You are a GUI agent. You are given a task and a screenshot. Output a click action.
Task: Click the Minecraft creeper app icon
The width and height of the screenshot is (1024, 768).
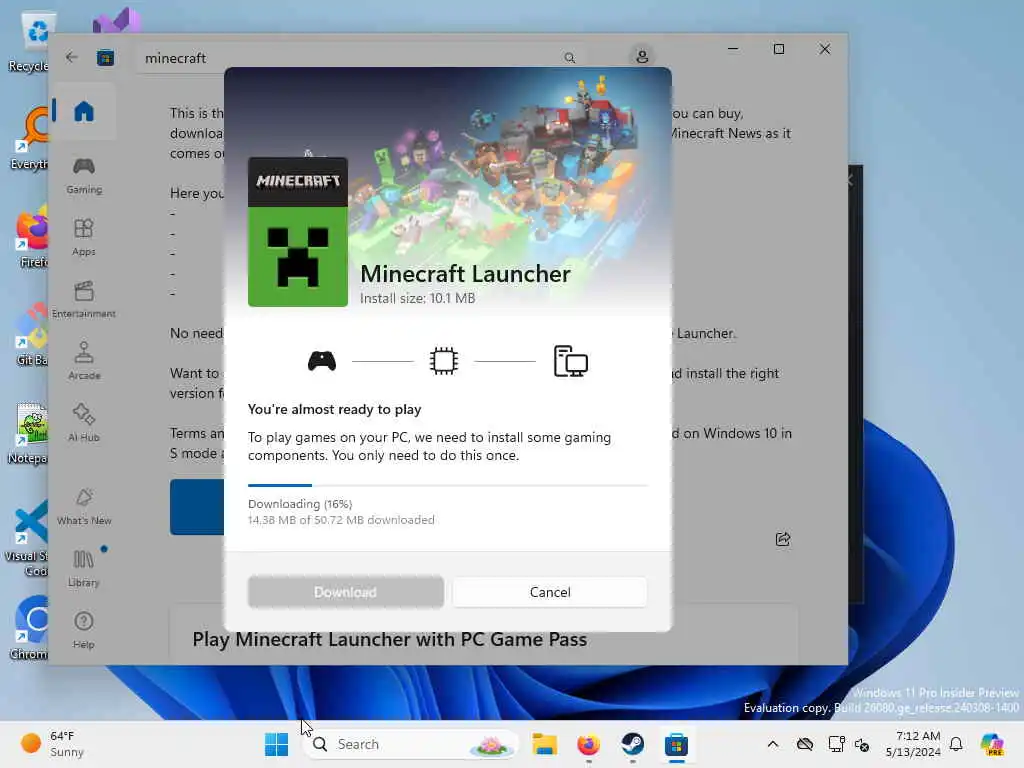click(298, 232)
